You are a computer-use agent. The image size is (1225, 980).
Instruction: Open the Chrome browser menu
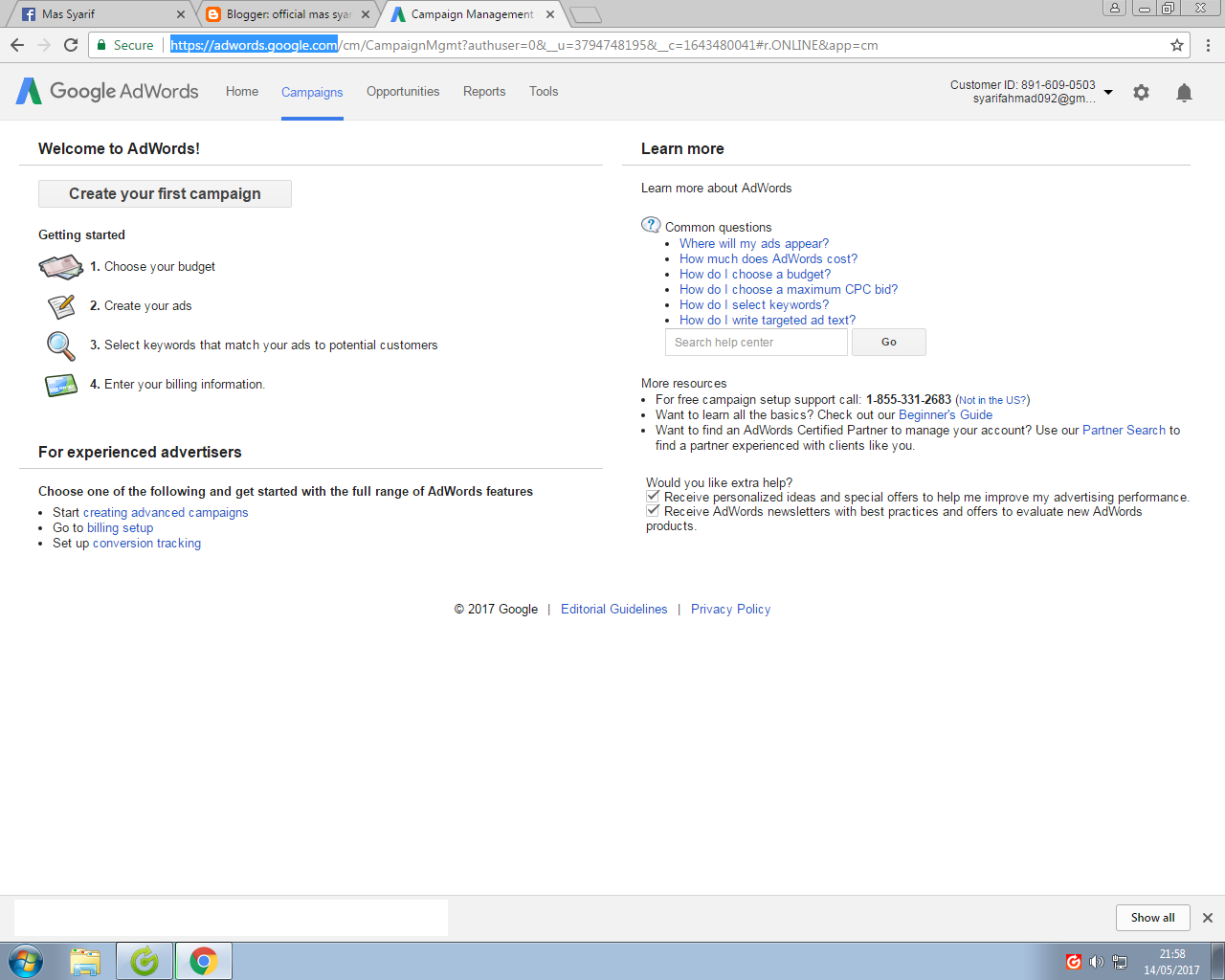[1208, 45]
